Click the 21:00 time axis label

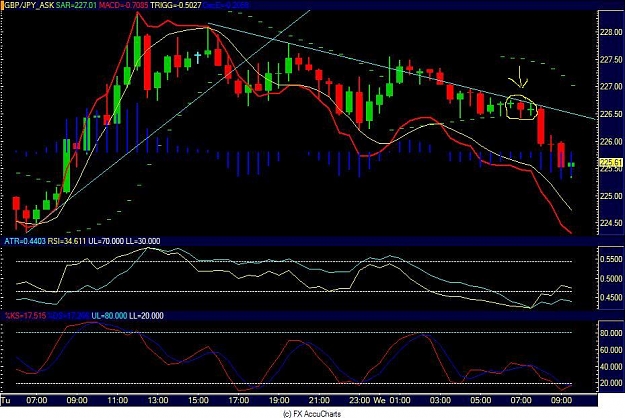[x=319, y=400]
